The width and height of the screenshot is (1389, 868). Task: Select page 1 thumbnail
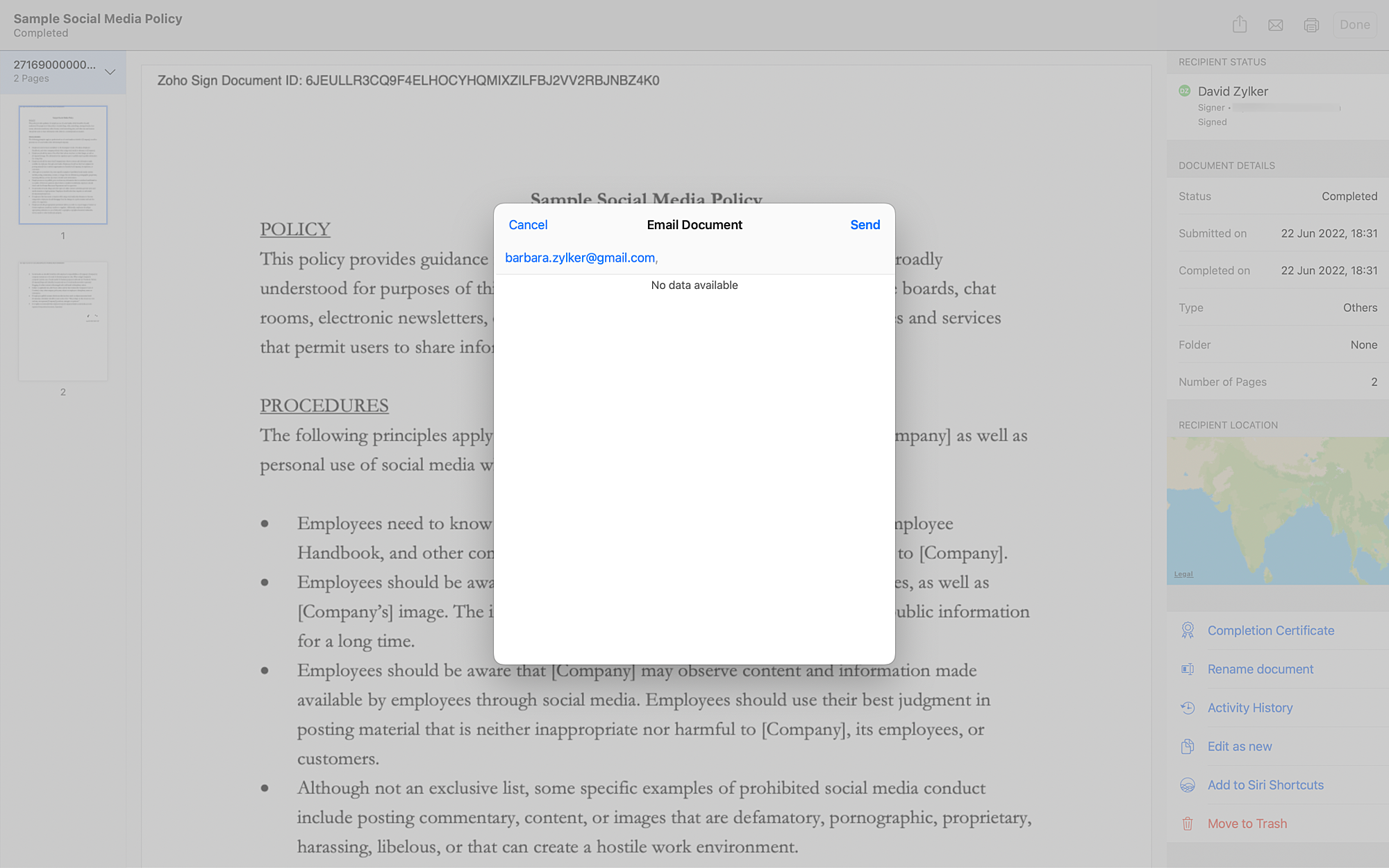point(63,165)
